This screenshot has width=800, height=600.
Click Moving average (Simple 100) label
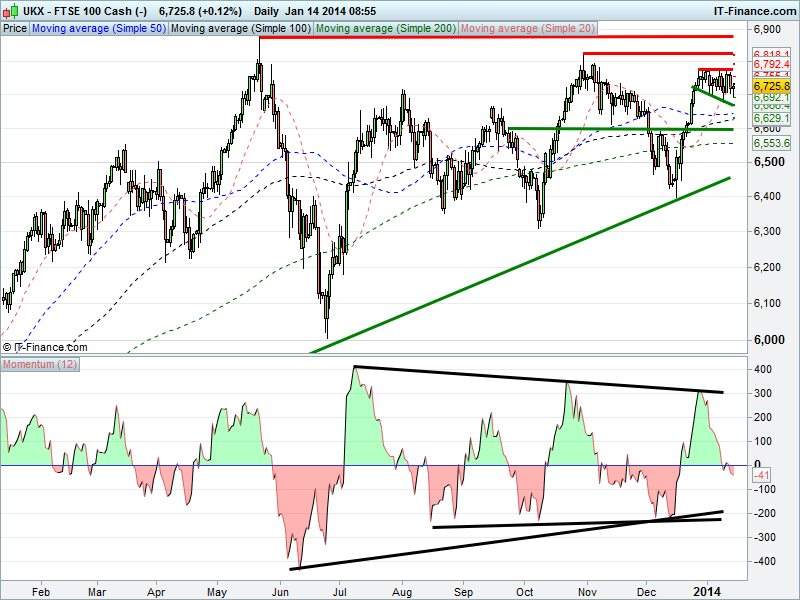(x=241, y=29)
